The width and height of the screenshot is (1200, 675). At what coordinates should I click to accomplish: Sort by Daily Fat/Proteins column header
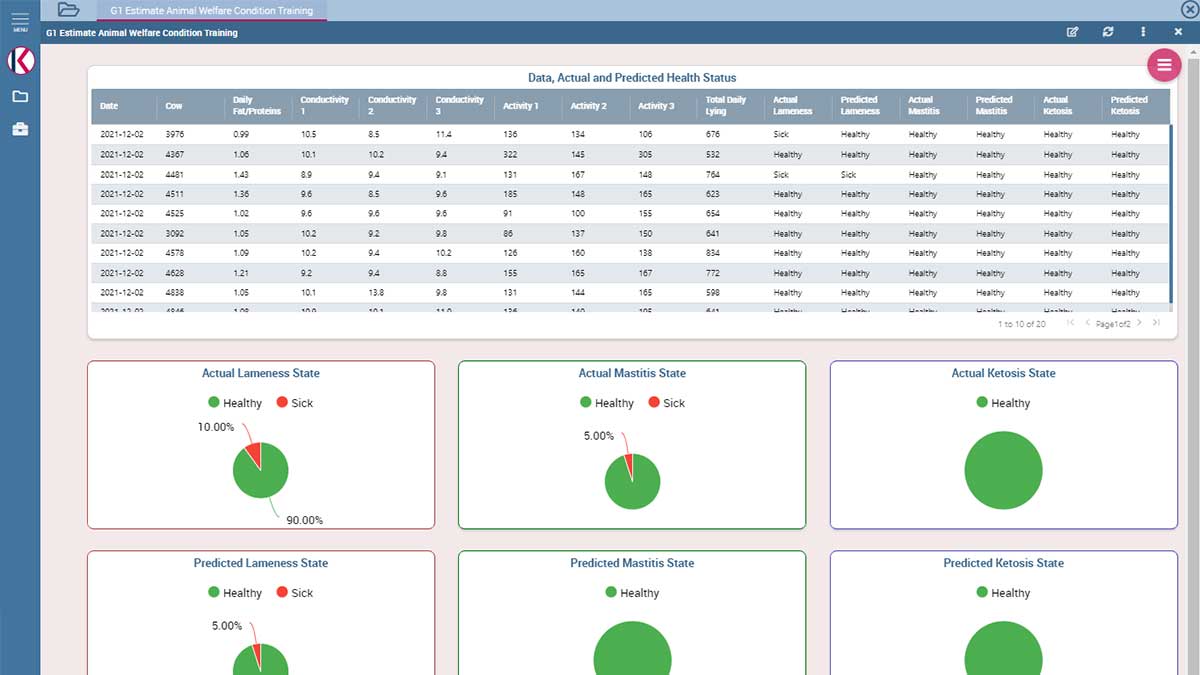pos(257,106)
